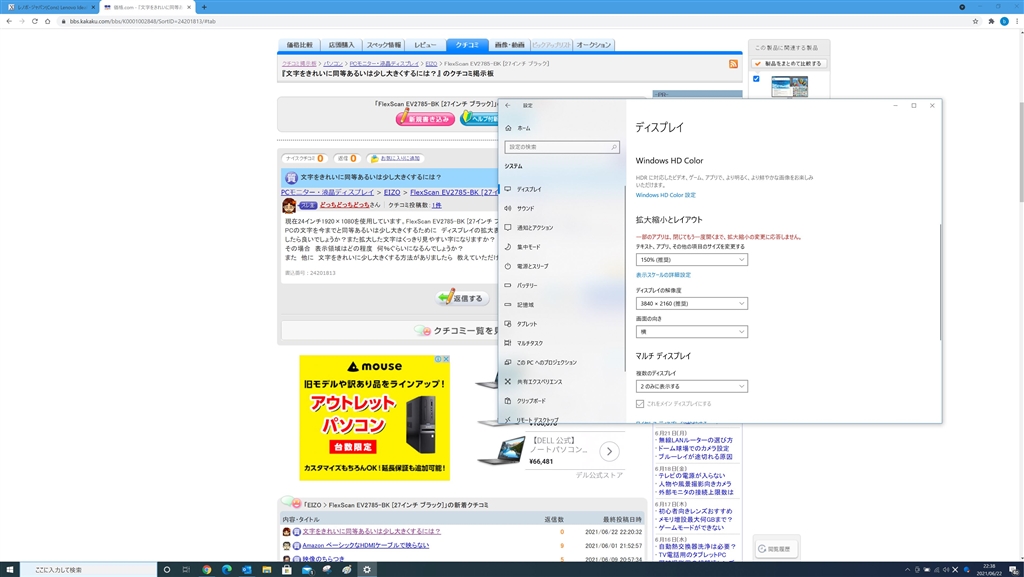1024x577 pixels.
Task: Switch to レビュー tab
Action: point(425,45)
